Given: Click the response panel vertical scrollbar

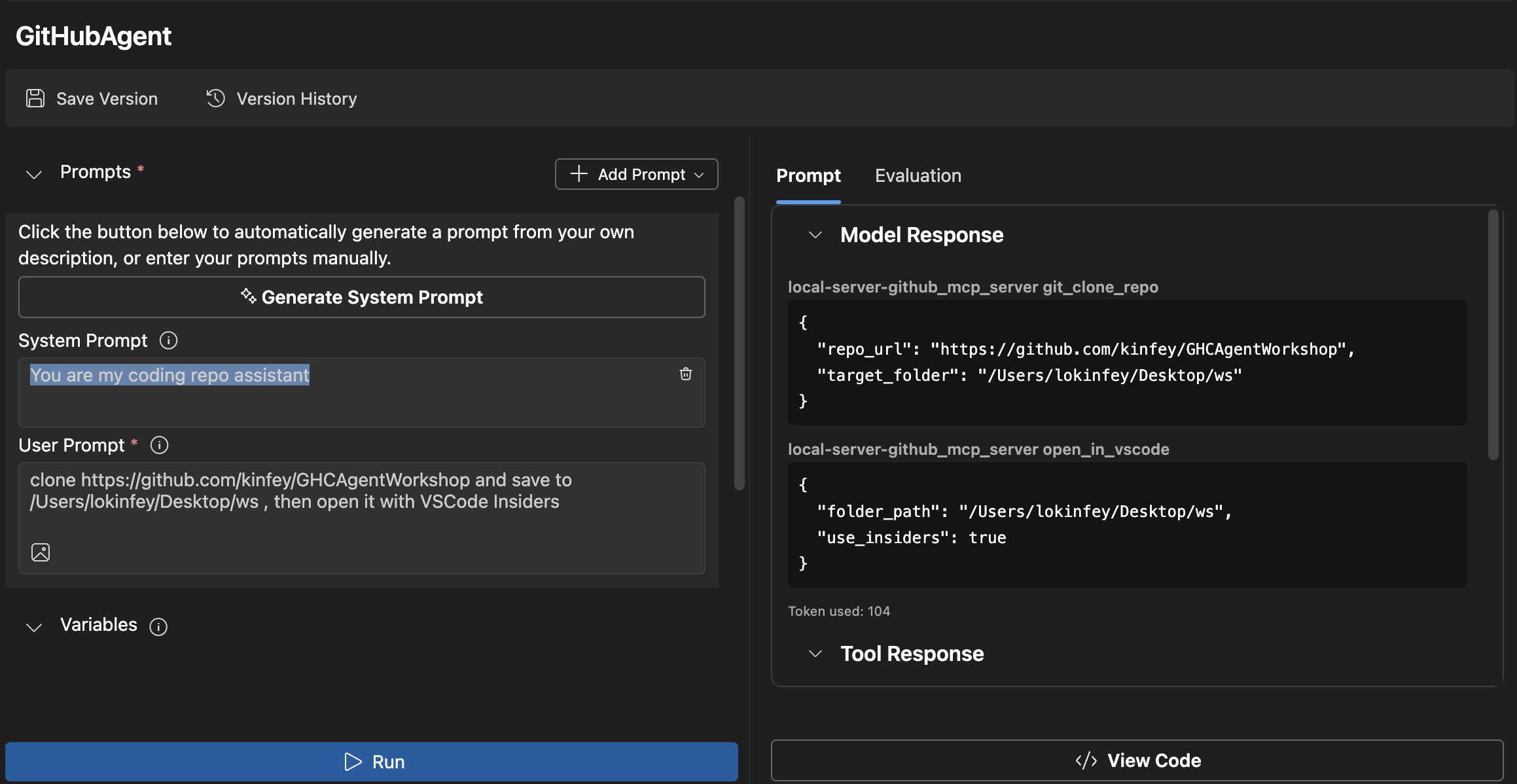Looking at the screenshot, I should [x=1493, y=334].
